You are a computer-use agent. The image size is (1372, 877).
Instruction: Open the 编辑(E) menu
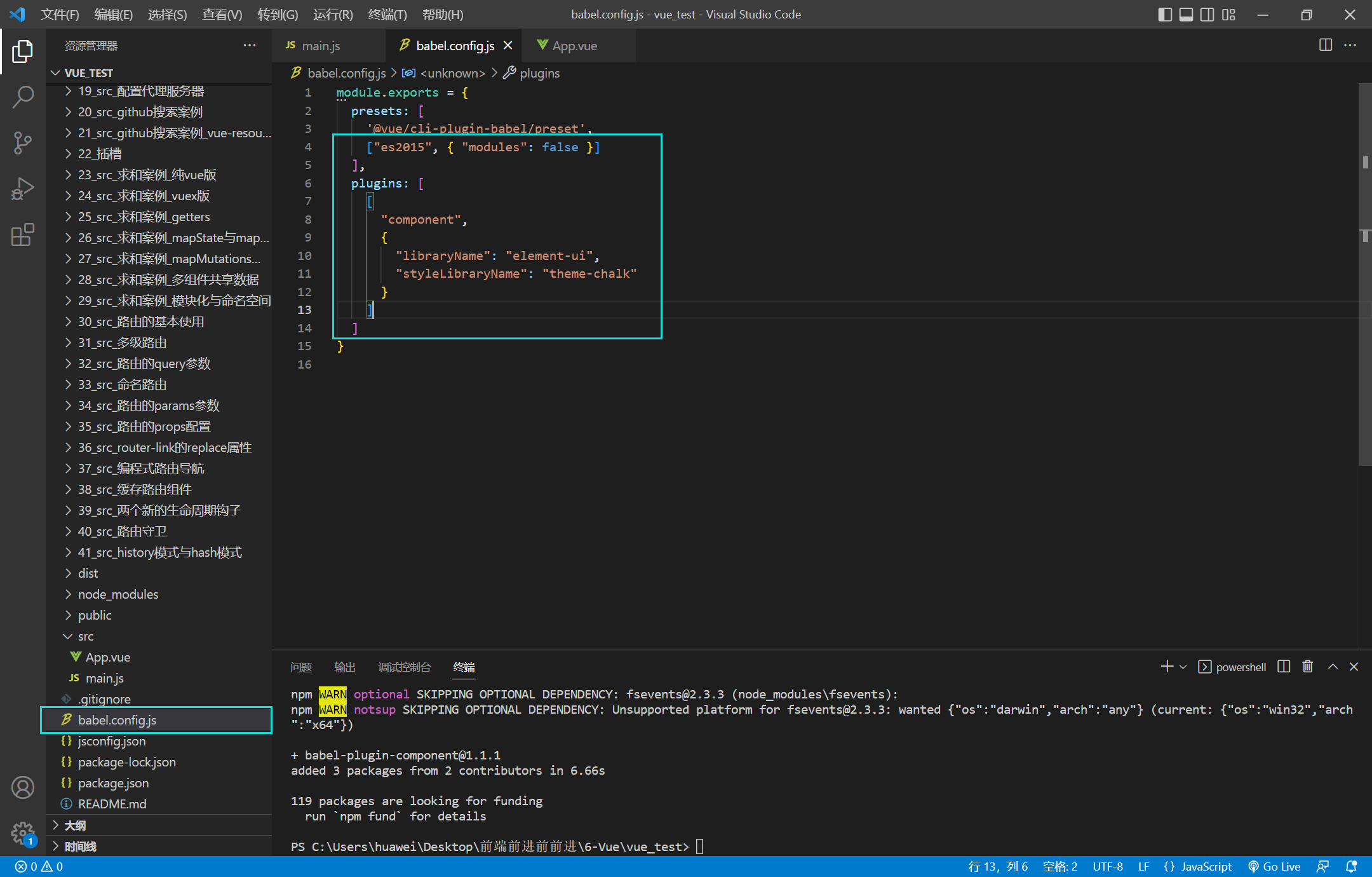(113, 14)
